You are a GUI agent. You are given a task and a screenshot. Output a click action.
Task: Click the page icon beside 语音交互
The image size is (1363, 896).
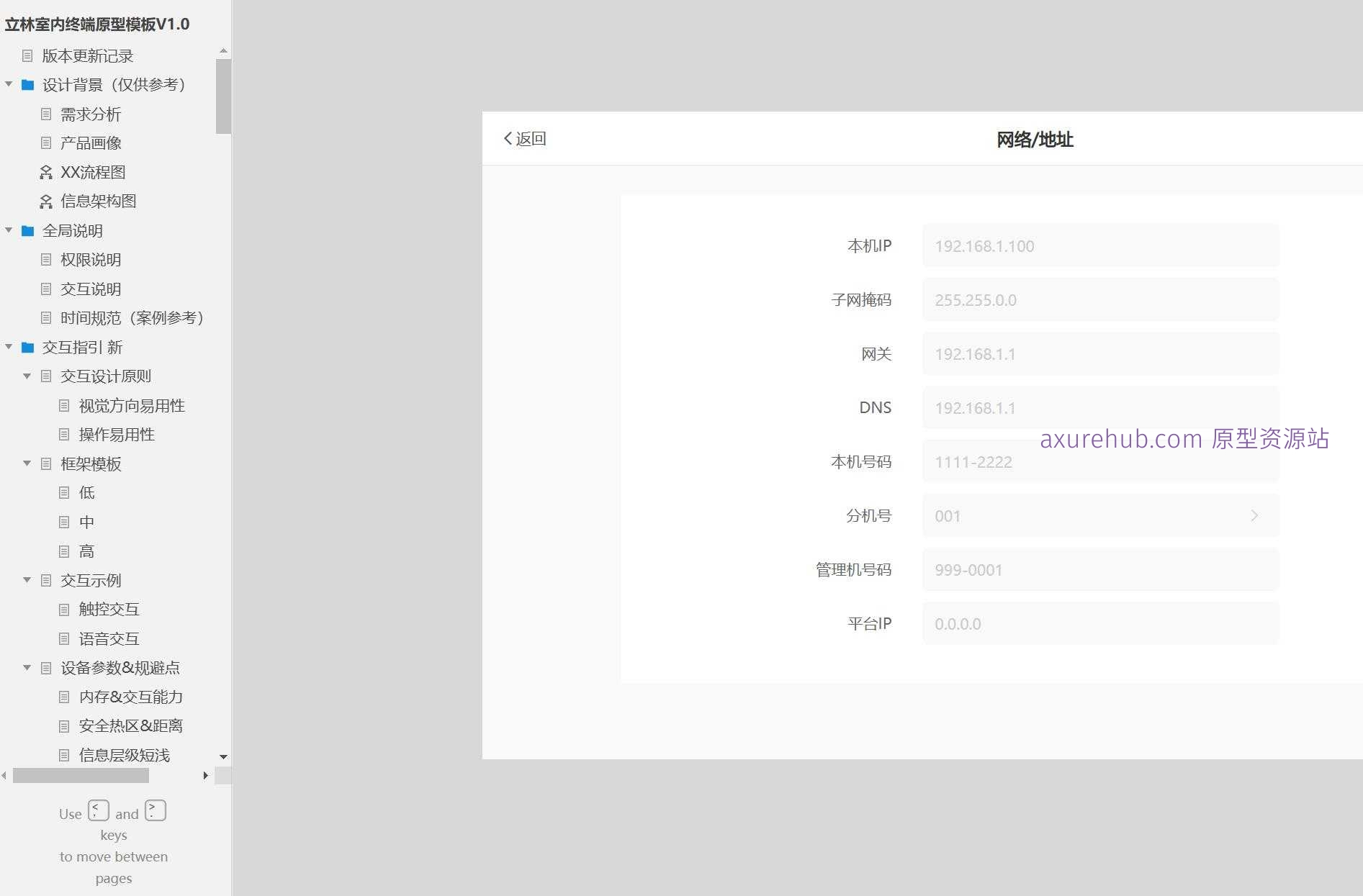click(64, 638)
